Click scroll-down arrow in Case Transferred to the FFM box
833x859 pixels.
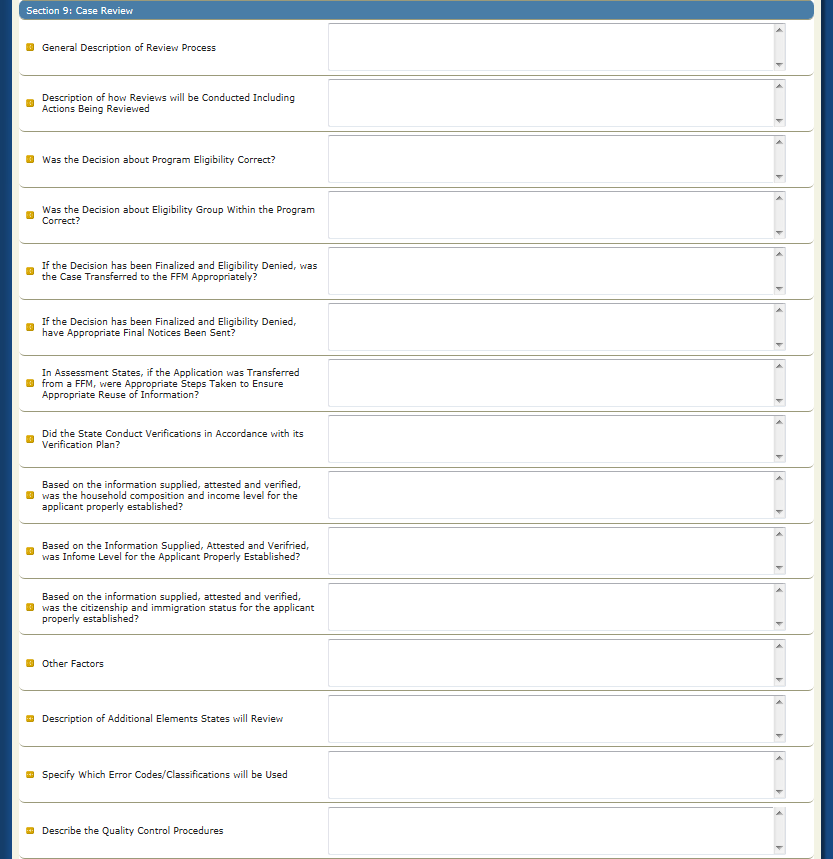[x=779, y=289]
